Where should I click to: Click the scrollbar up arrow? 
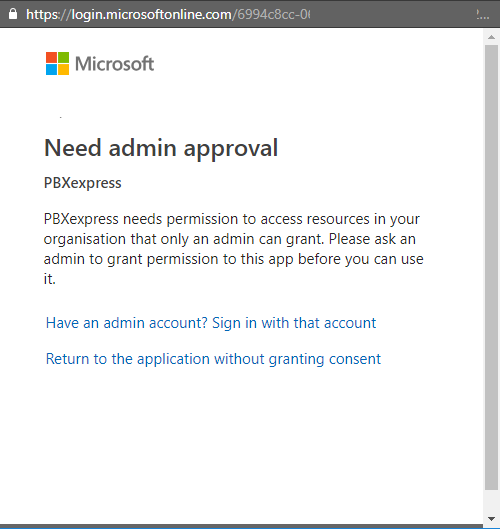tap(491, 37)
